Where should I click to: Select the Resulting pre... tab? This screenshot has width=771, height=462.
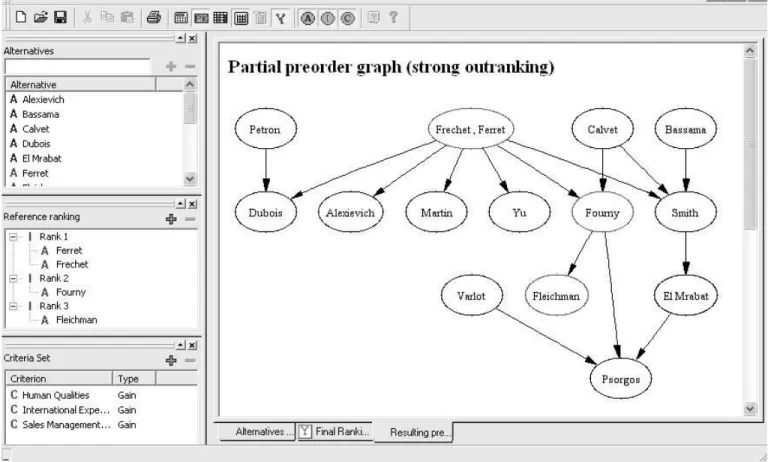pyautogui.click(x=414, y=433)
